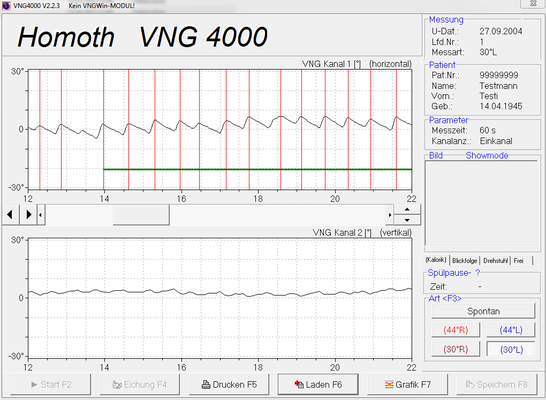The image size is (546, 400).
Task: Click the load icon on Laden
Action: (299, 384)
